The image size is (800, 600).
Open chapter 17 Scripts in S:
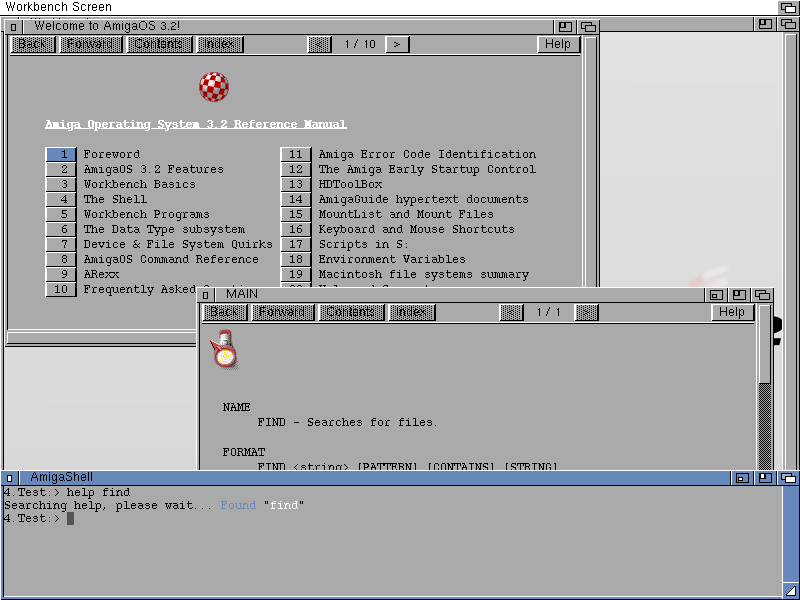(296, 244)
